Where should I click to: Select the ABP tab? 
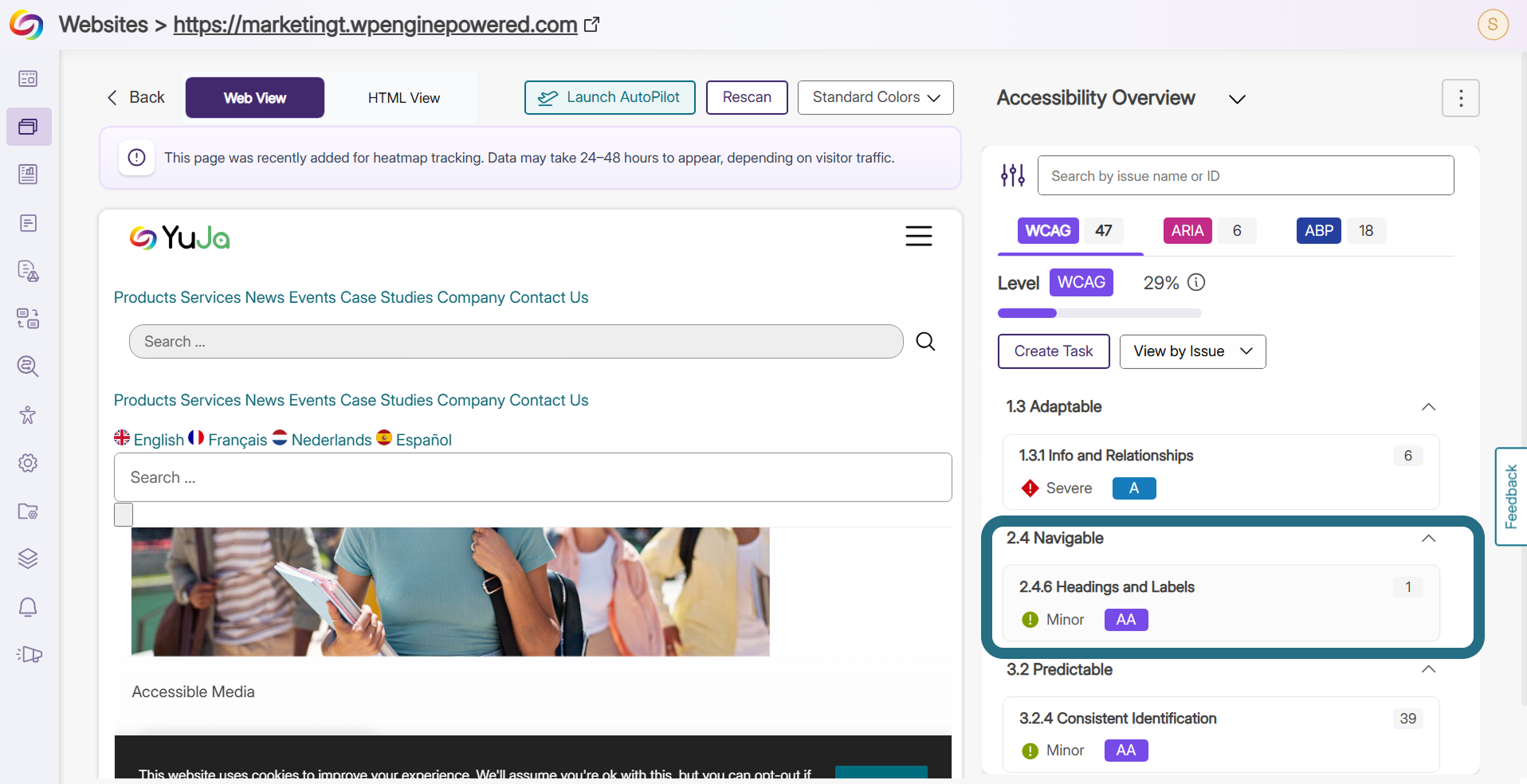pos(1341,231)
